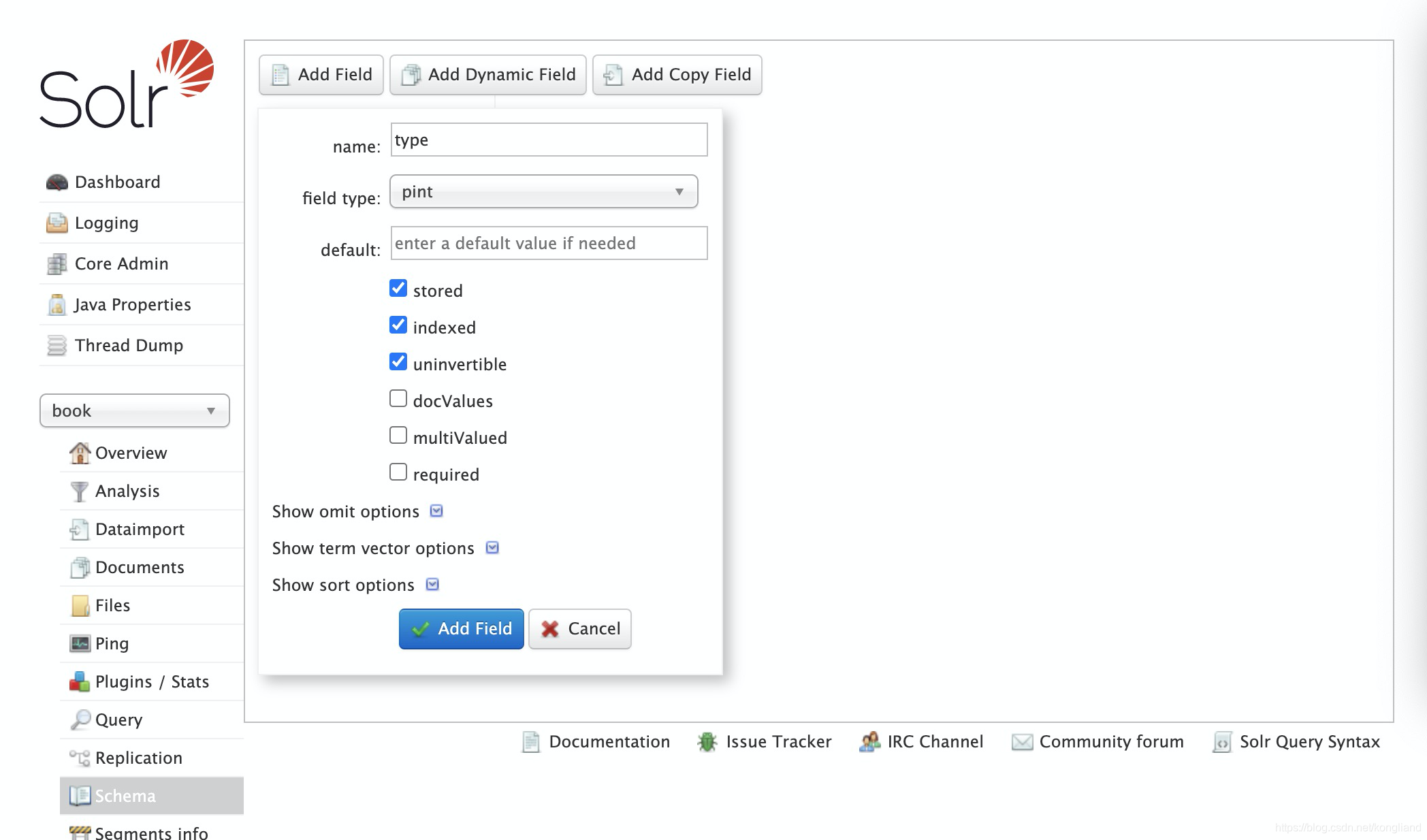The width and height of the screenshot is (1427, 840).
Task: Open the Logging section
Action: coord(107,223)
